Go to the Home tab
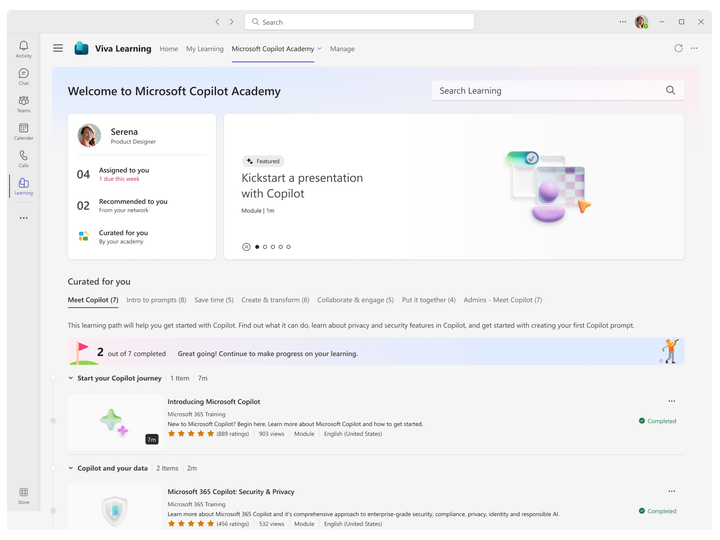The width and height of the screenshot is (720, 540). point(169,49)
